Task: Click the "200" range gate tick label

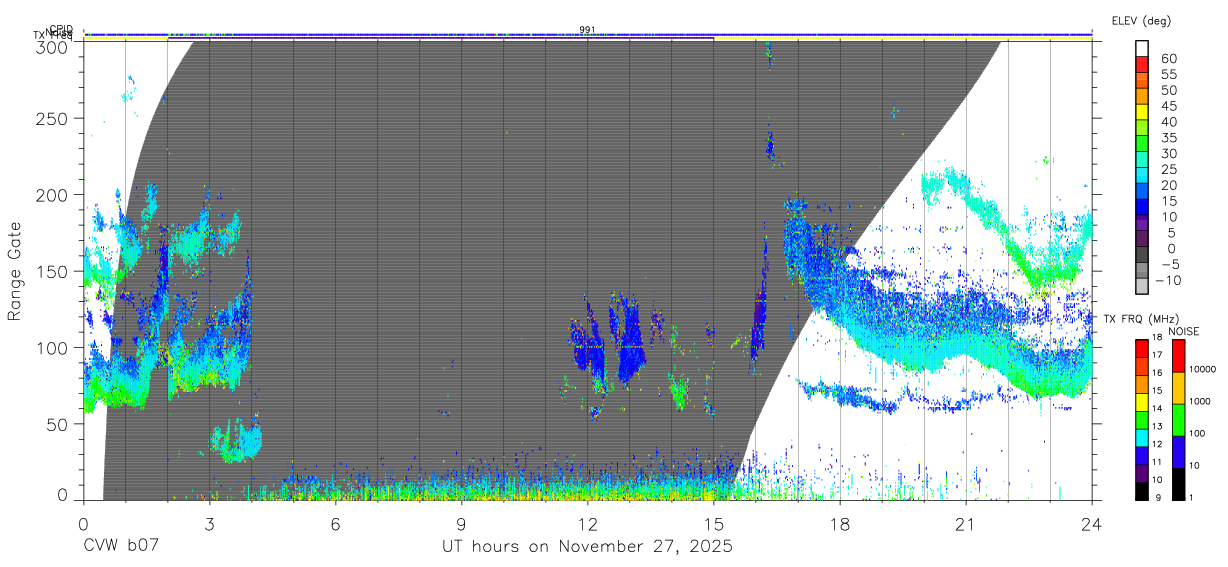Action: [x=51, y=195]
